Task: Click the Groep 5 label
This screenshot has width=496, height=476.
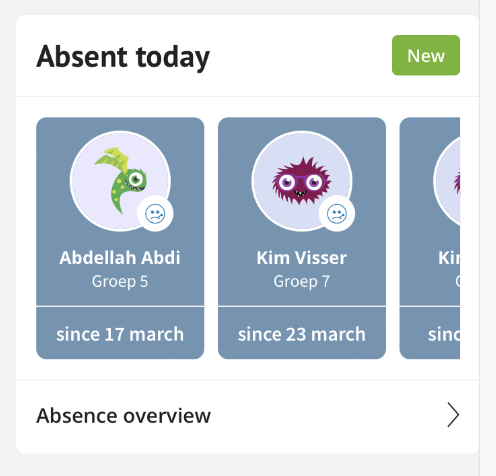Action: (x=120, y=282)
